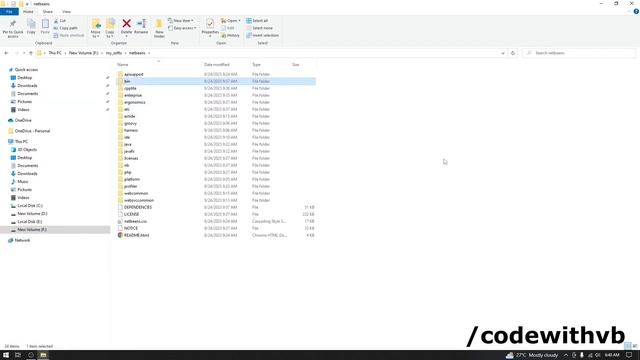Select Music under This PC
The image size is (640, 360).
22,182
